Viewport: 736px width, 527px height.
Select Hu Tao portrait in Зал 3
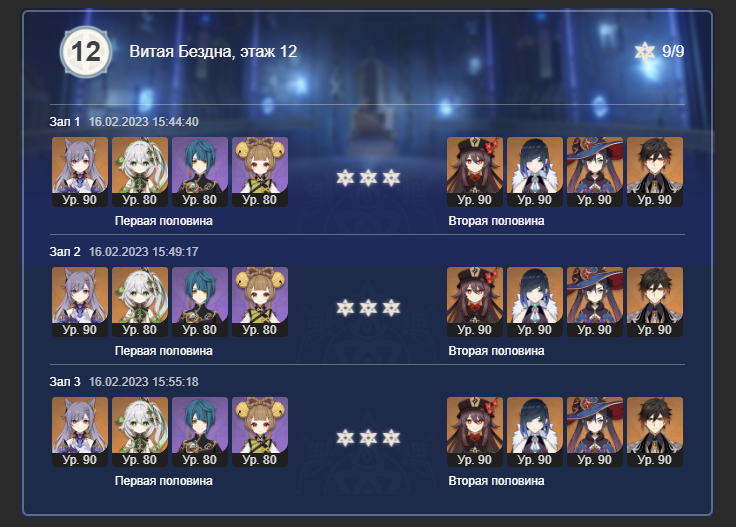pyautogui.click(x=475, y=432)
